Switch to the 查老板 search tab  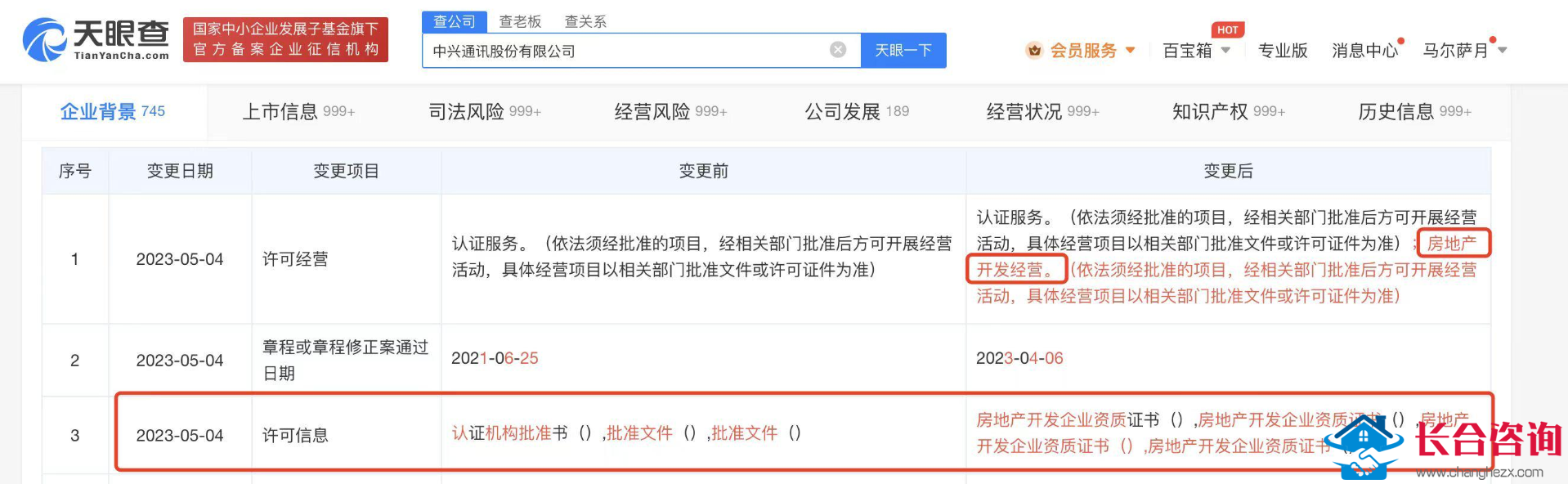(x=520, y=21)
